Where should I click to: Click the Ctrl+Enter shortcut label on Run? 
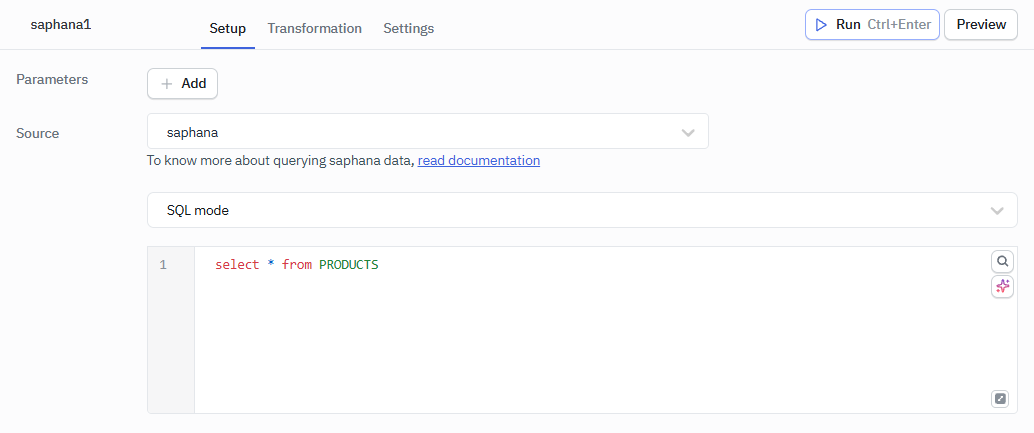point(899,25)
